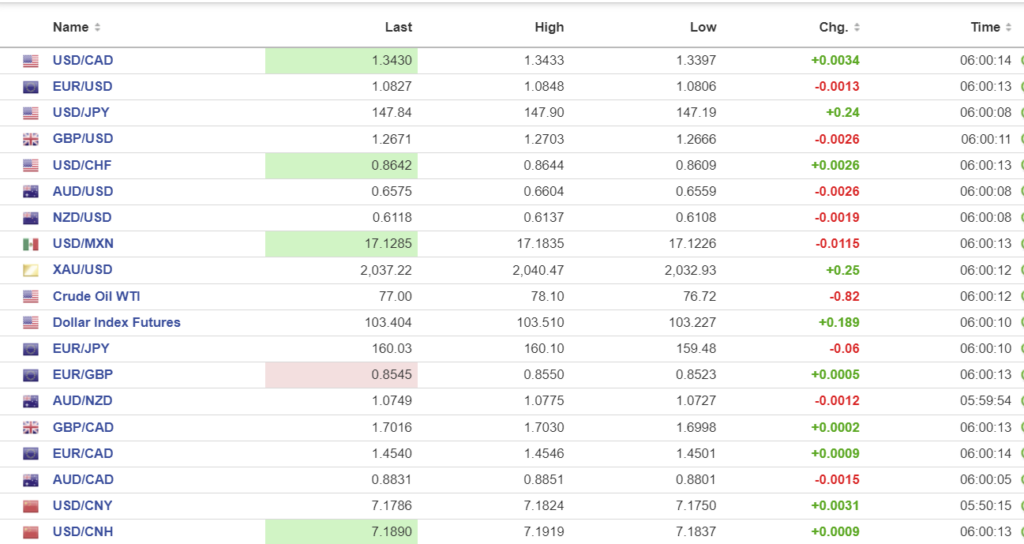Click the Last column header
This screenshot has height=544, width=1024.
click(398, 28)
